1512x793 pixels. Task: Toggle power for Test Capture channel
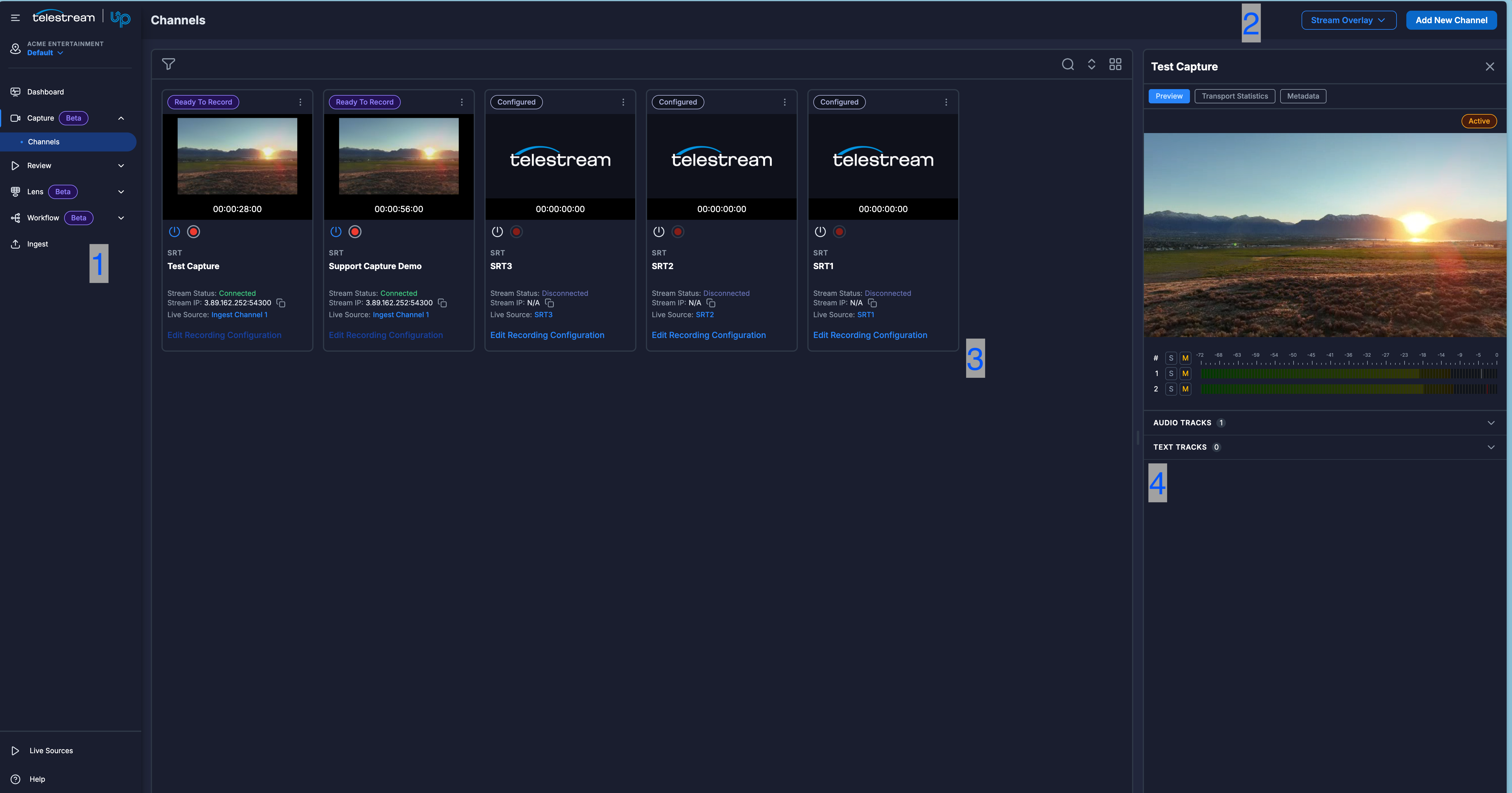(174, 231)
